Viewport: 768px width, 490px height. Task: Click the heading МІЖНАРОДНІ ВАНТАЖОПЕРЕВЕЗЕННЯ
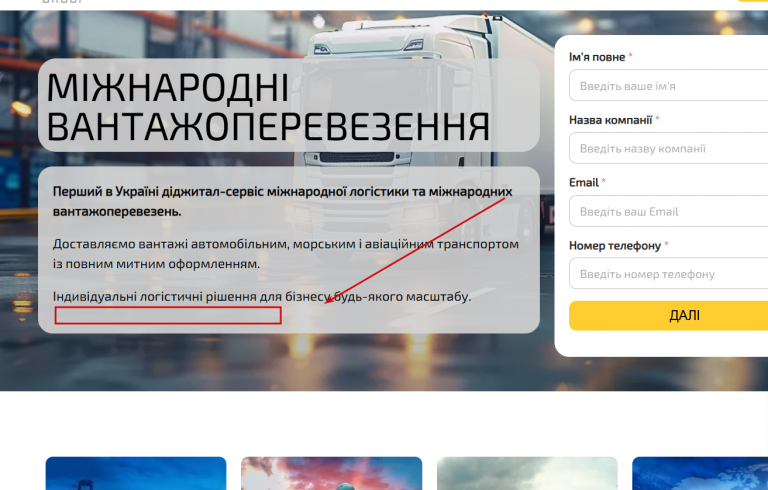click(268, 107)
